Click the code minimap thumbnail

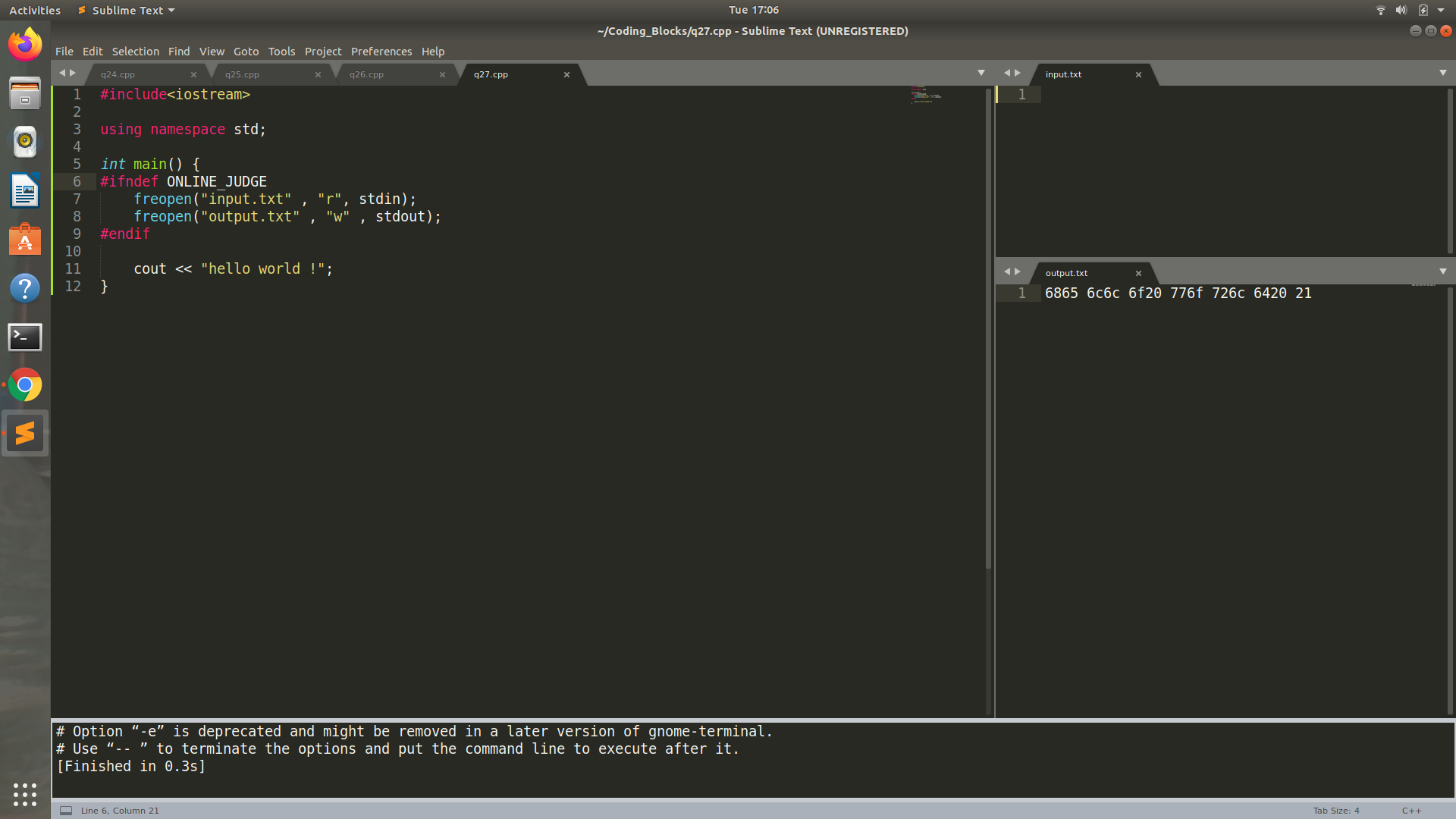pyautogui.click(x=927, y=95)
